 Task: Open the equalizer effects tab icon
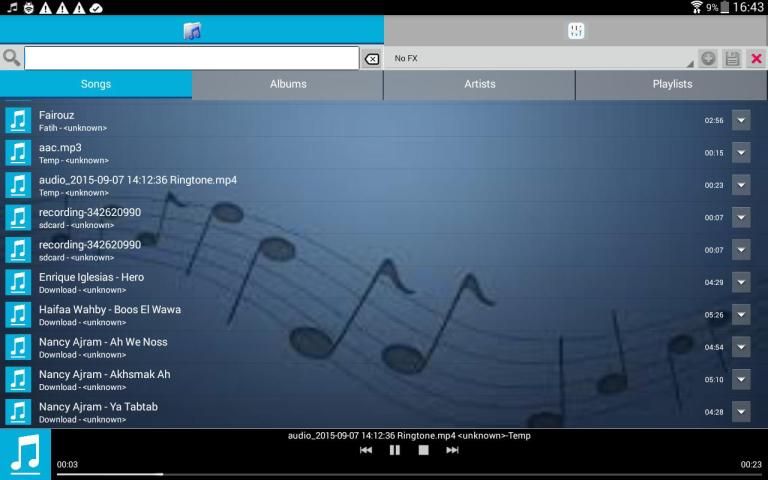coord(576,31)
